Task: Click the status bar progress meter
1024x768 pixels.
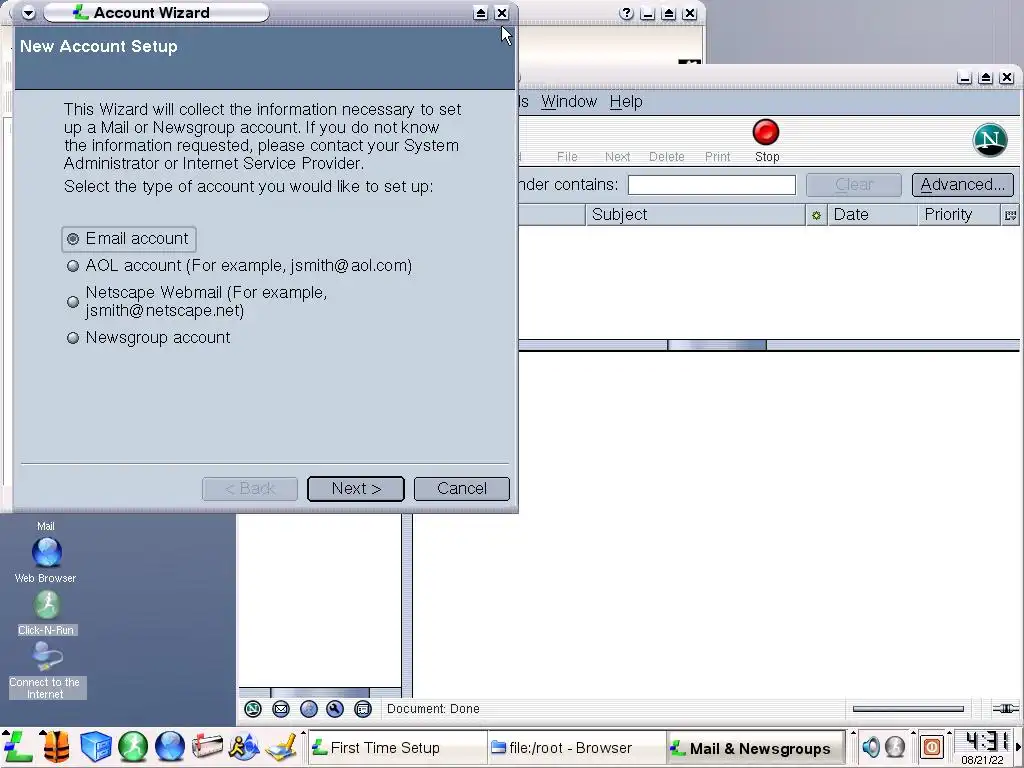Action: [x=908, y=709]
